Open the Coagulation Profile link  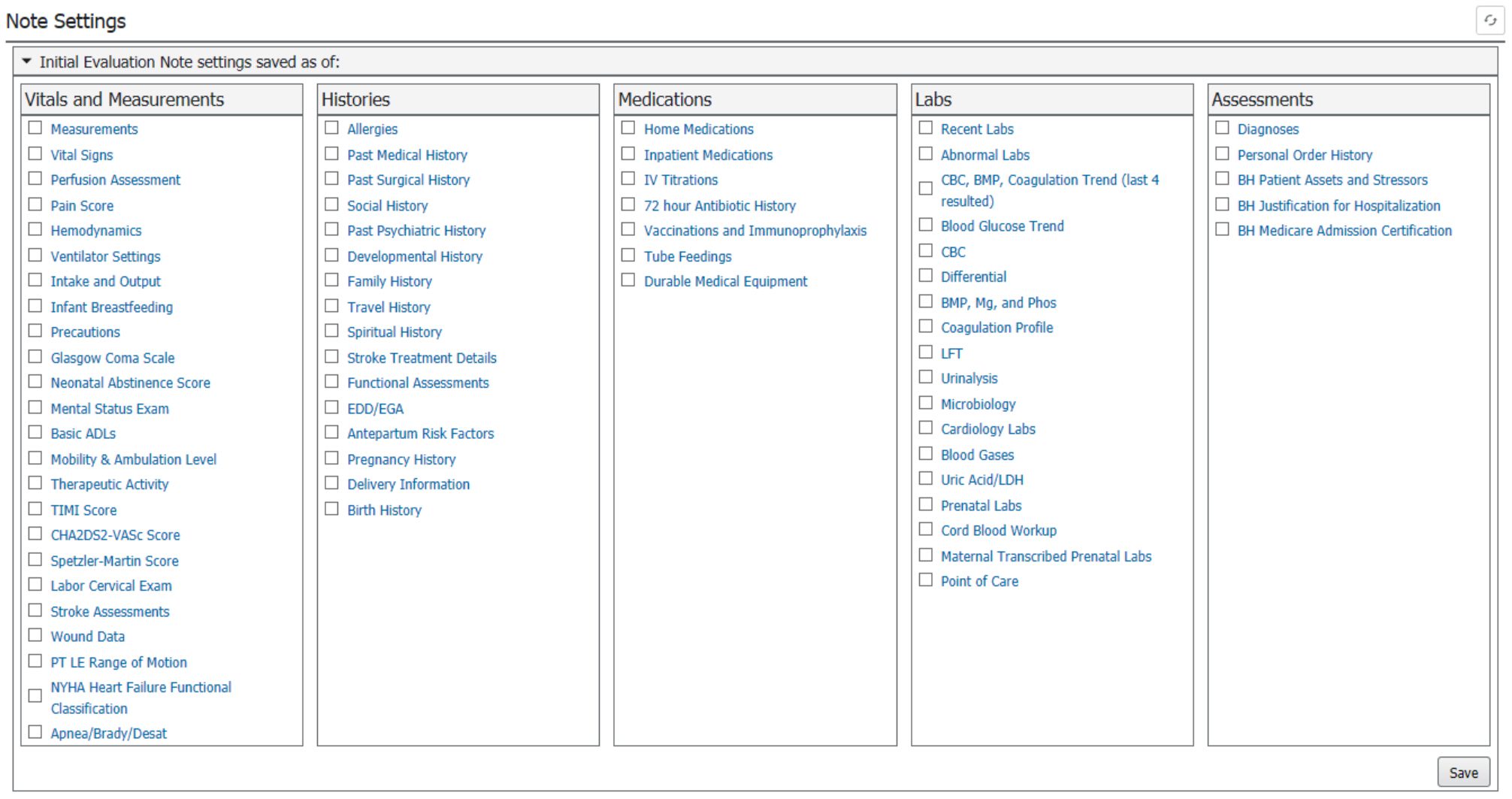click(996, 327)
